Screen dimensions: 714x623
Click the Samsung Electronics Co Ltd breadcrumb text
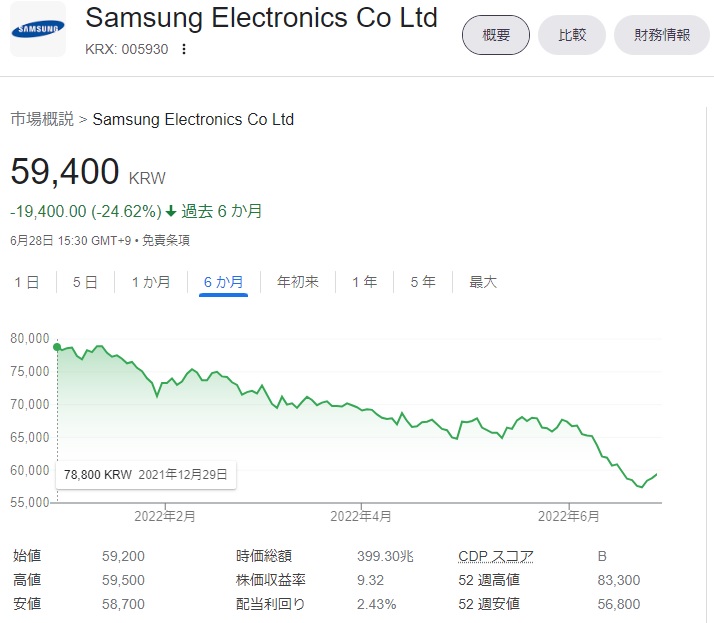[193, 119]
